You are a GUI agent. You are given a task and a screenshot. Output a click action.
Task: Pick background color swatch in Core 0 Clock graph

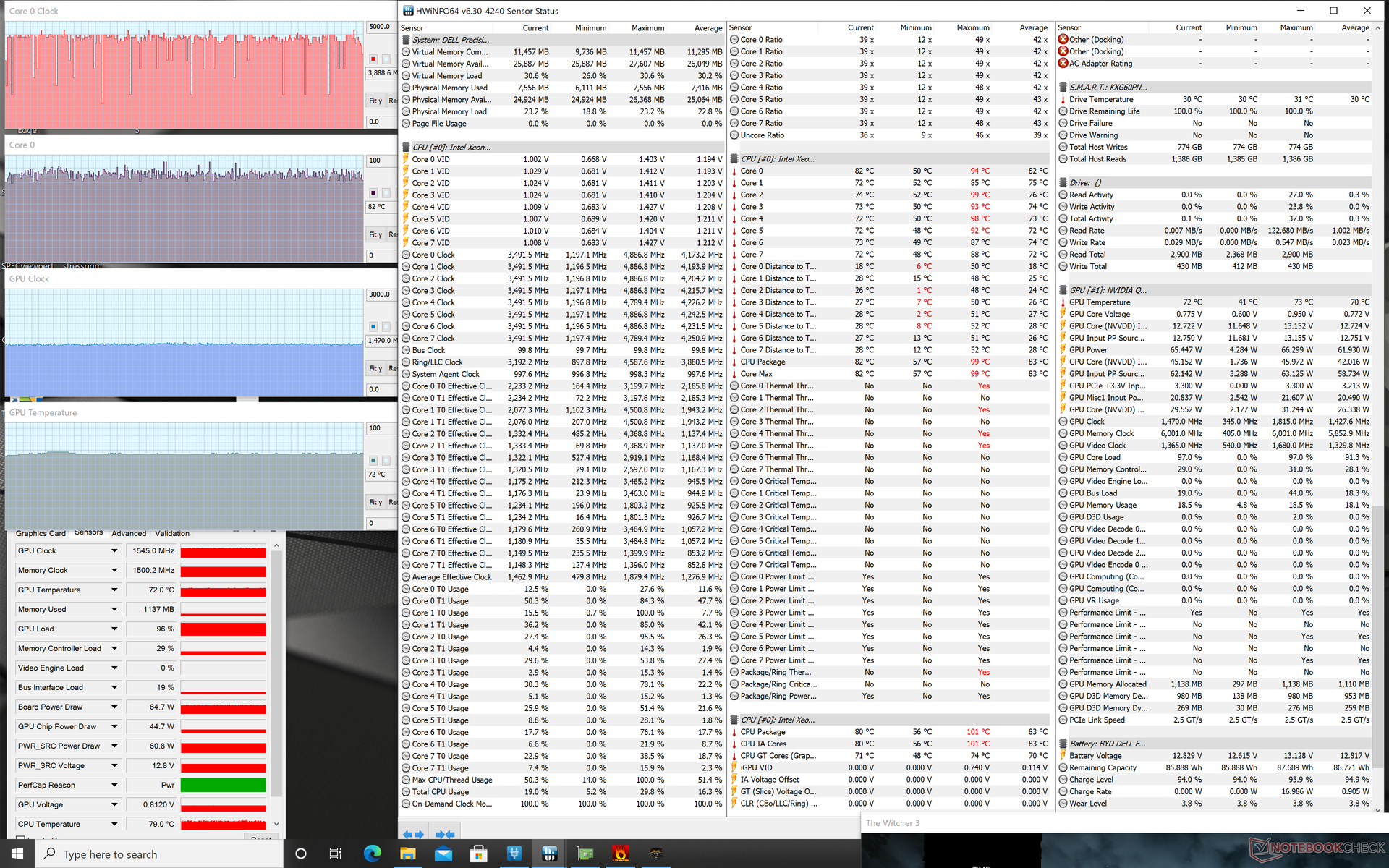point(386,59)
